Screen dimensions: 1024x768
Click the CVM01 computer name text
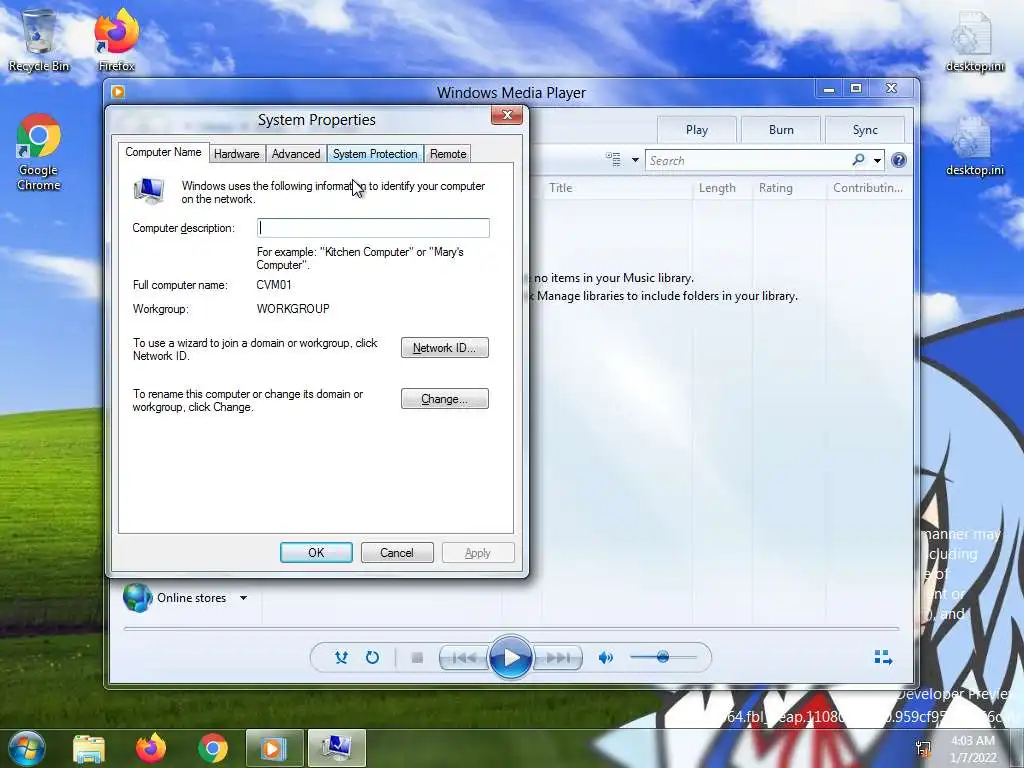(x=274, y=285)
